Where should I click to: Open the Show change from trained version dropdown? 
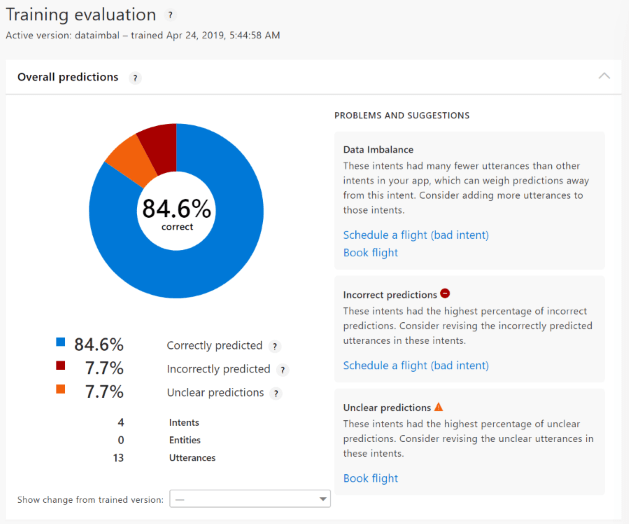[x=250, y=499]
